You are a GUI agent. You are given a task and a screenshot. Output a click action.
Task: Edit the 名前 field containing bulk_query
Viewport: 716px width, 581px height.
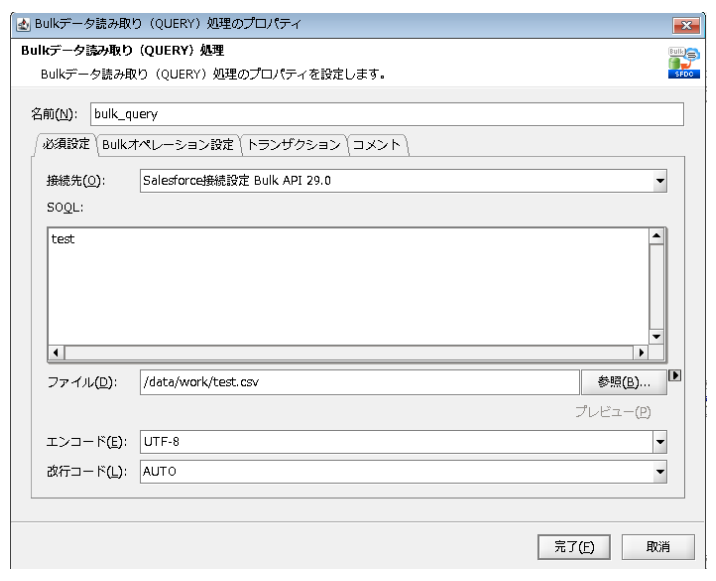point(387,114)
